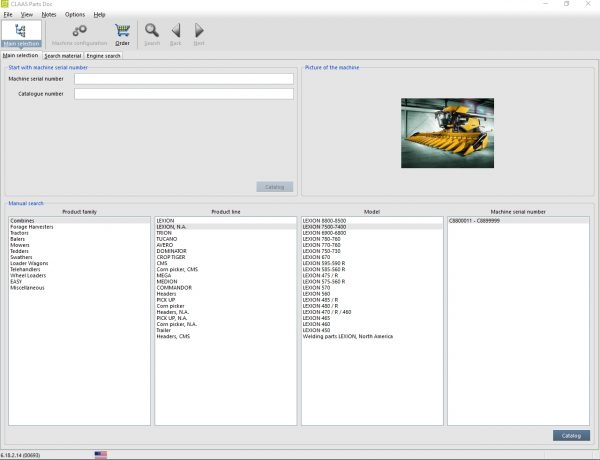The image size is (600, 460).
Task: Select TUCANO in Product line
Action: [x=226, y=239]
